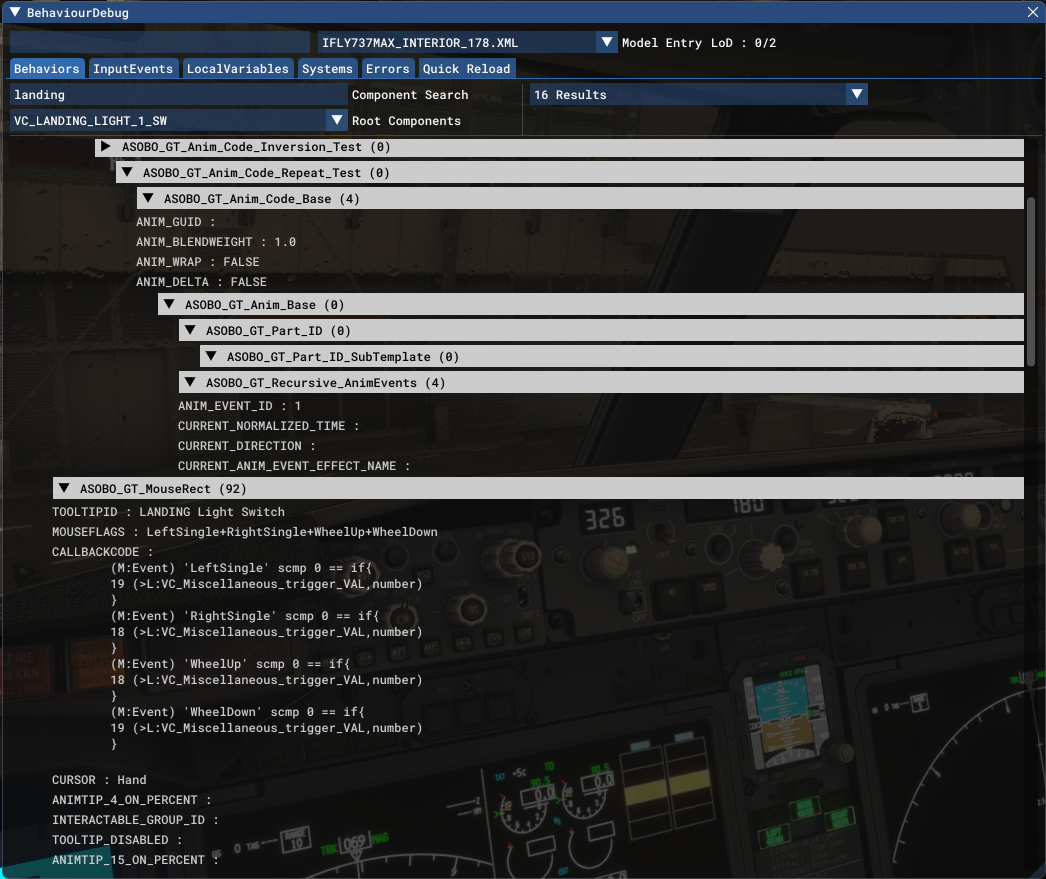The image size is (1046, 879).
Task: Go to the Systems tab
Action: [327, 69]
